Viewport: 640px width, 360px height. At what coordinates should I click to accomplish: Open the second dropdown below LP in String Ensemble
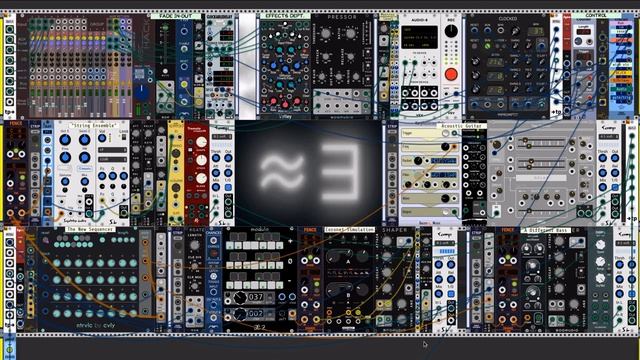click(x=113, y=159)
